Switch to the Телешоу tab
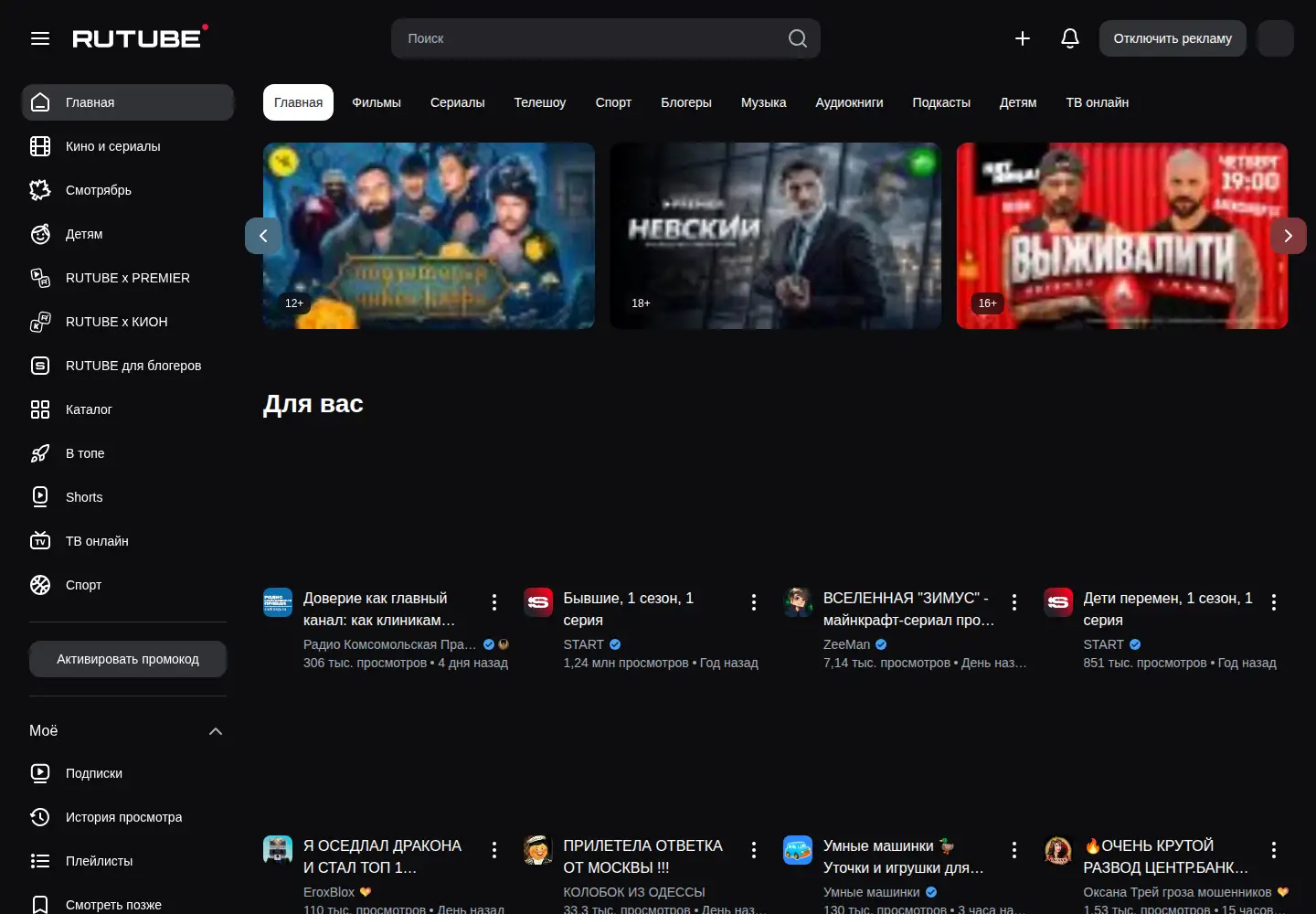 tap(540, 102)
